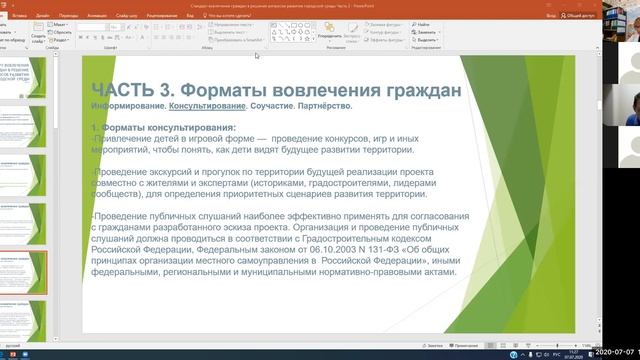The width and height of the screenshot is (640, 360).
Task: Open the Макет (Layout) dropdown
Action: (x=58, y=24)
